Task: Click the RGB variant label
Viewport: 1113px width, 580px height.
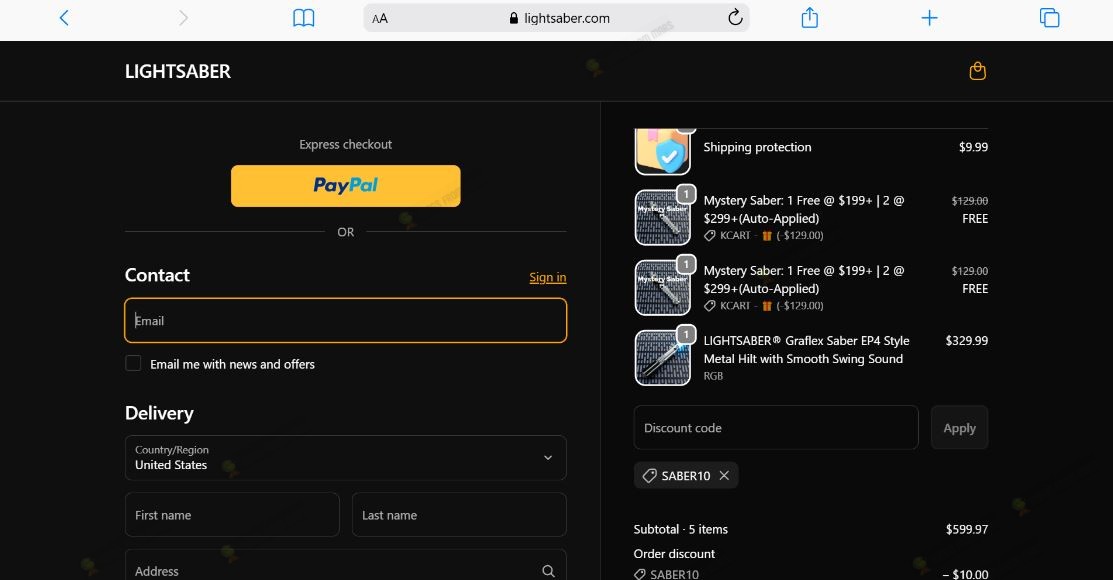Action: [x=713, y=376]
